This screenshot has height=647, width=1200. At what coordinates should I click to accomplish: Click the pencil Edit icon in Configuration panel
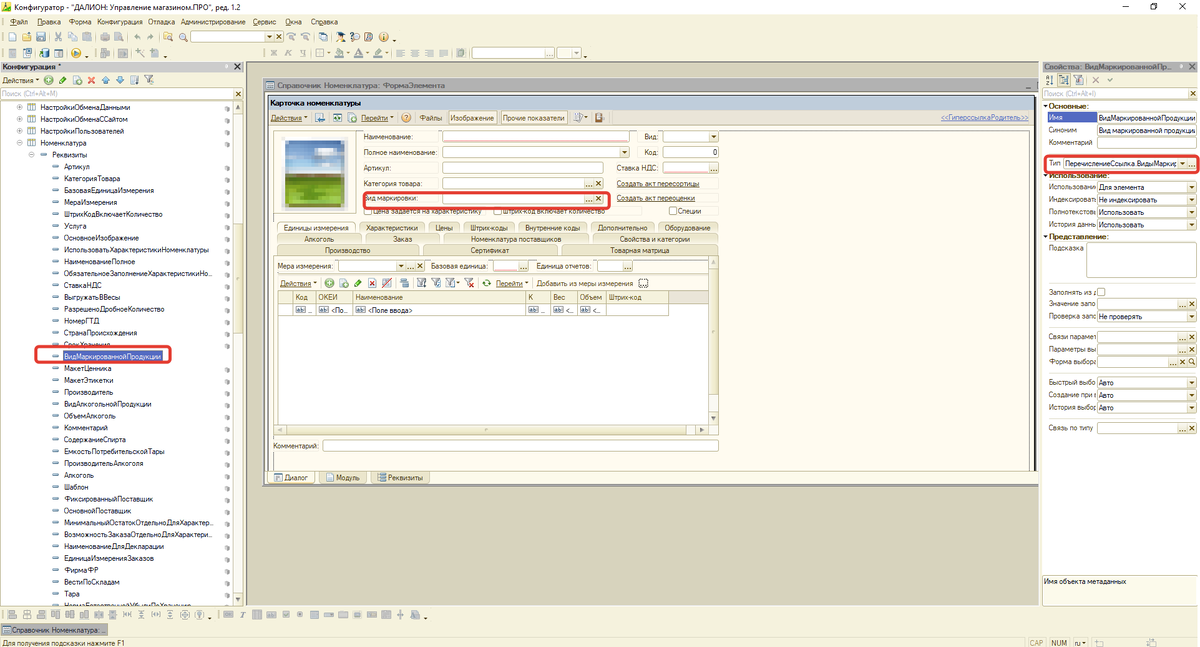(62, 80)
